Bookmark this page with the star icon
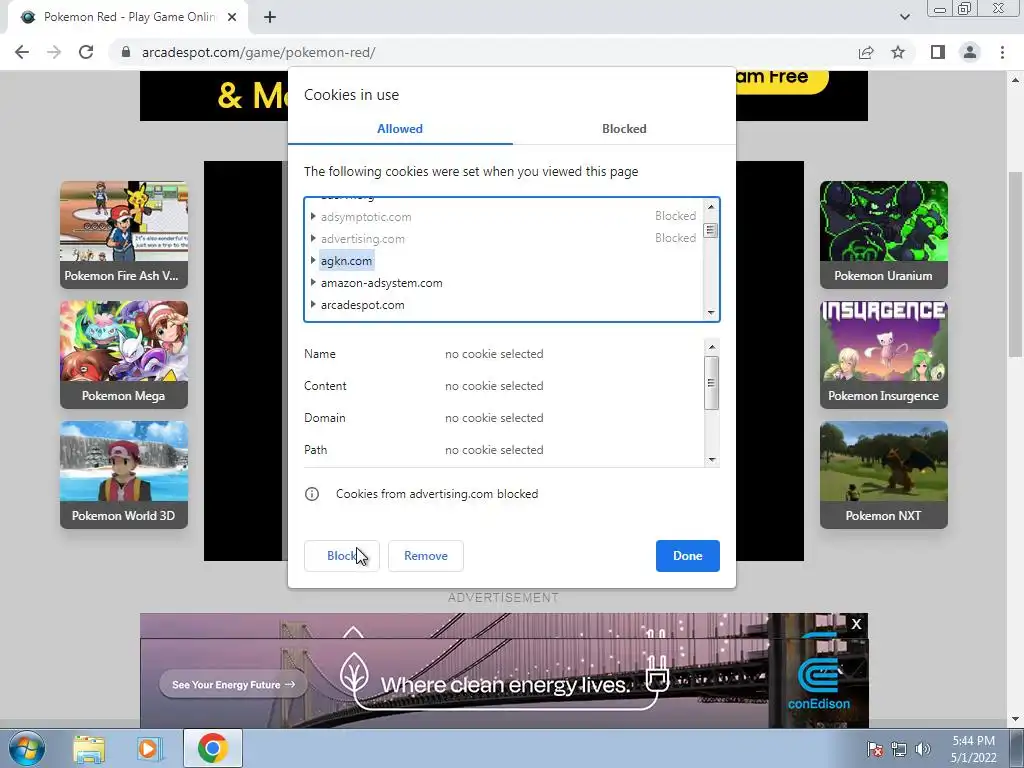 coord(898,52)
